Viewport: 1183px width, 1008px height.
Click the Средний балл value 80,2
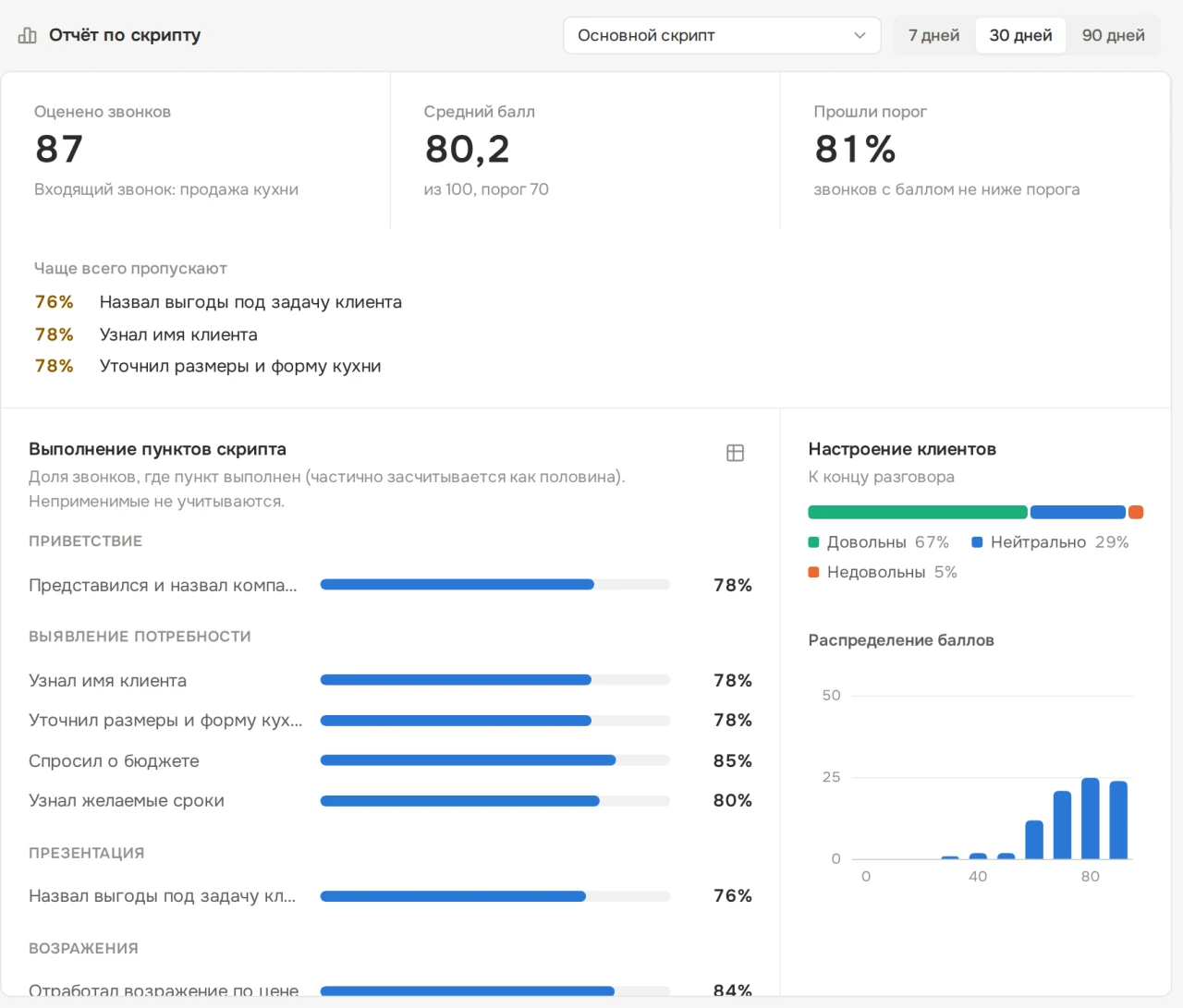467,149
